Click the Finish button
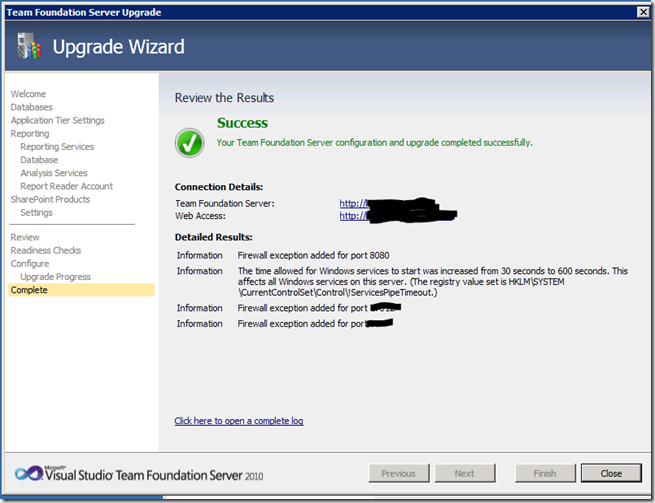 [x=545, y=473]
